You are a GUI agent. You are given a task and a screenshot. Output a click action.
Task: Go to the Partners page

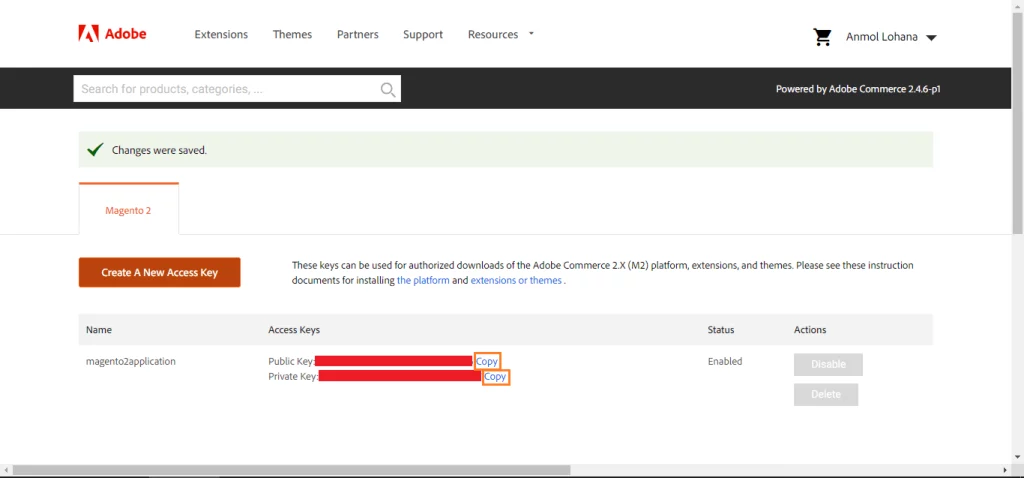tap(357, 35)
